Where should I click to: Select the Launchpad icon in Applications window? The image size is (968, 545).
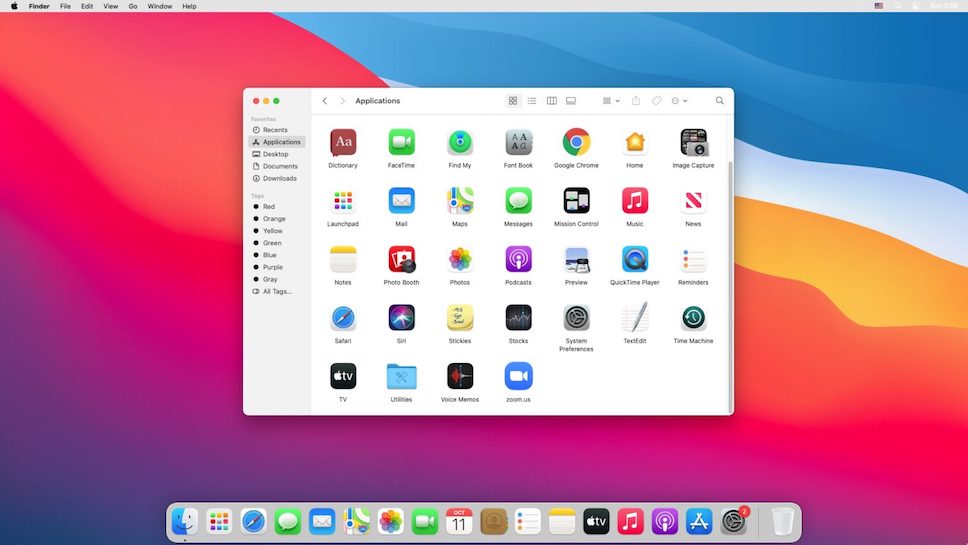point(343,201)
